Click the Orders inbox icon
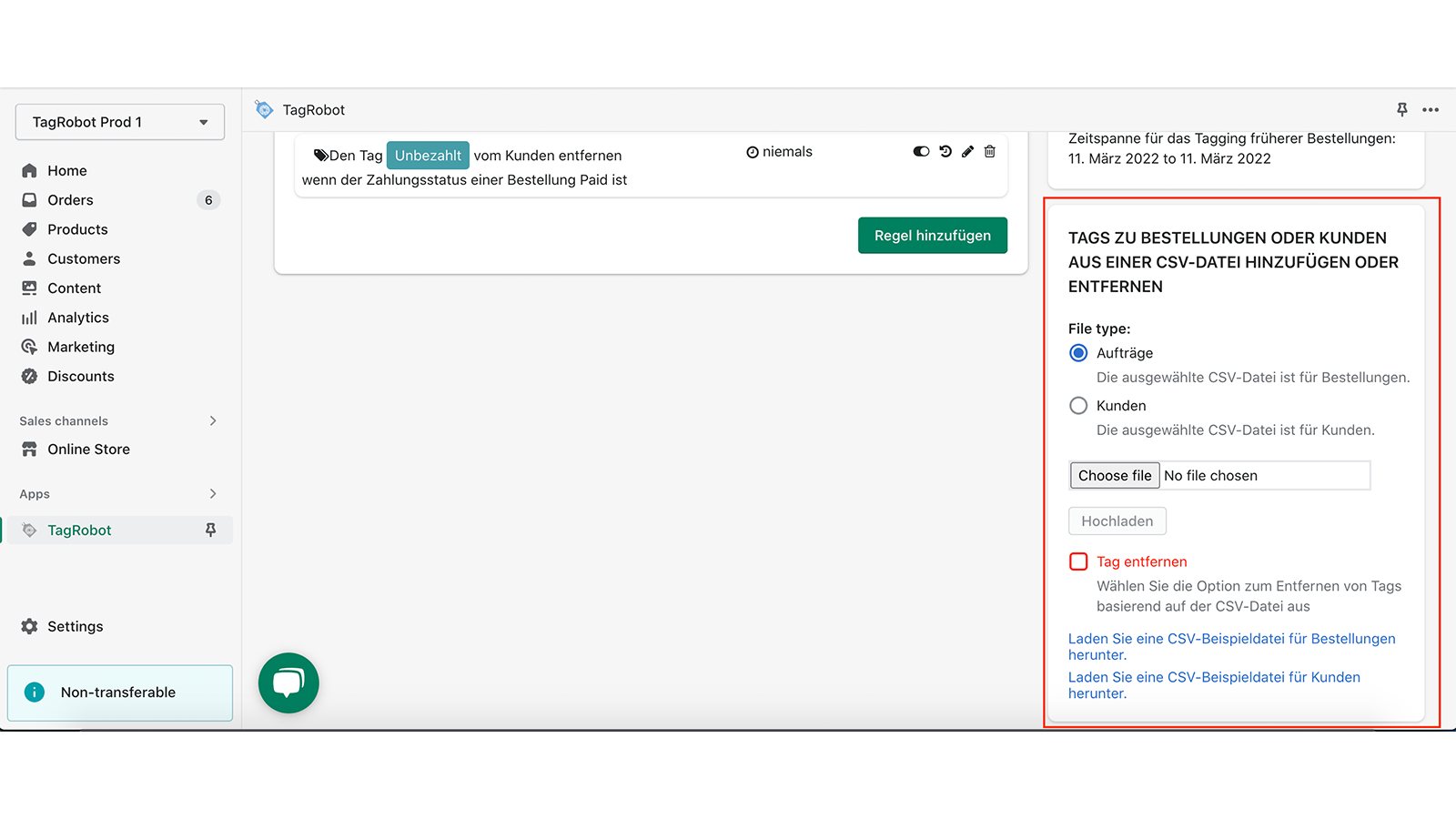Screen dimensions: 1456x819 [29, 200]
